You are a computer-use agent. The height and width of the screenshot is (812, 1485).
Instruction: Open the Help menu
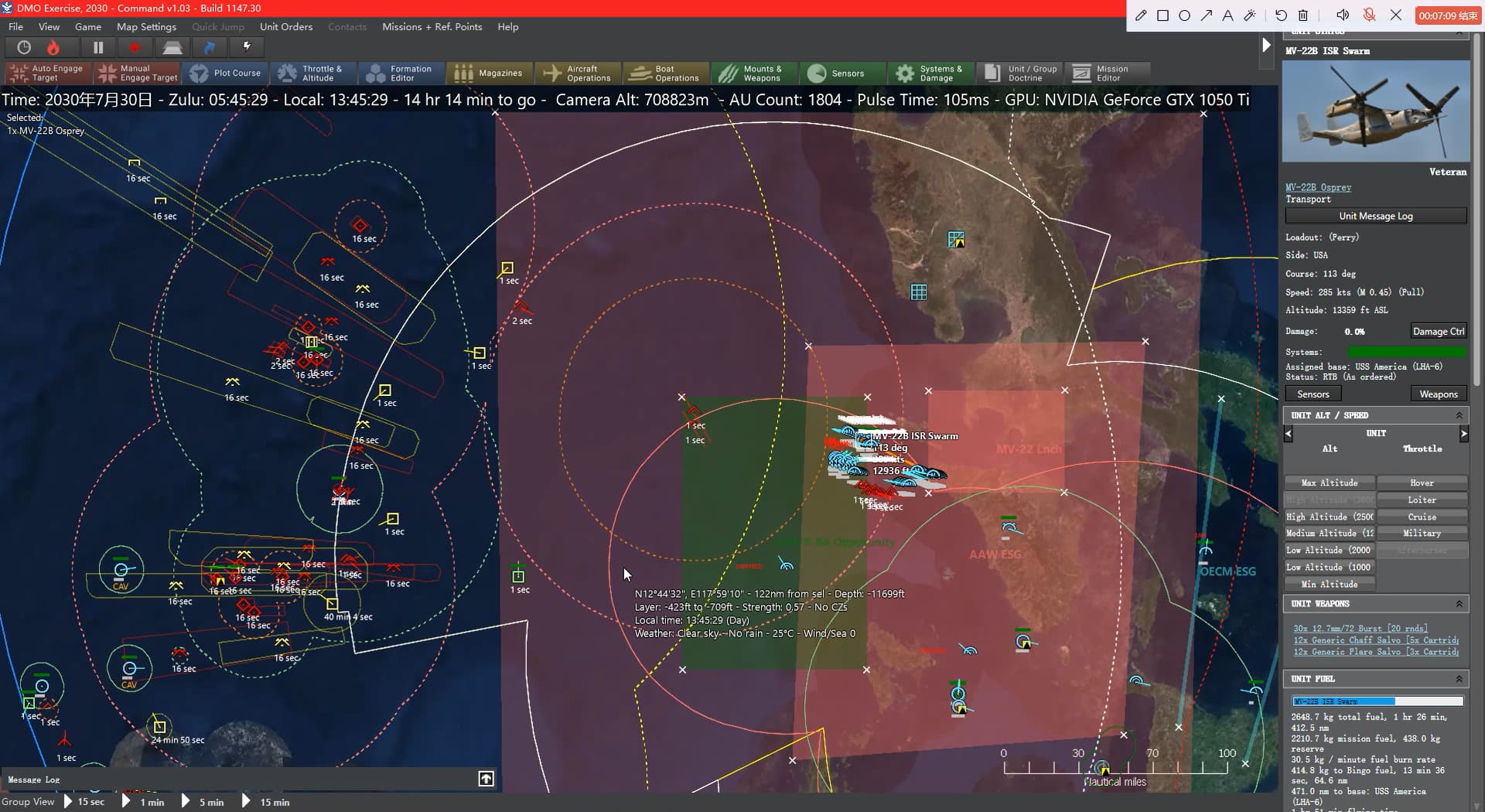coord(508,26)
